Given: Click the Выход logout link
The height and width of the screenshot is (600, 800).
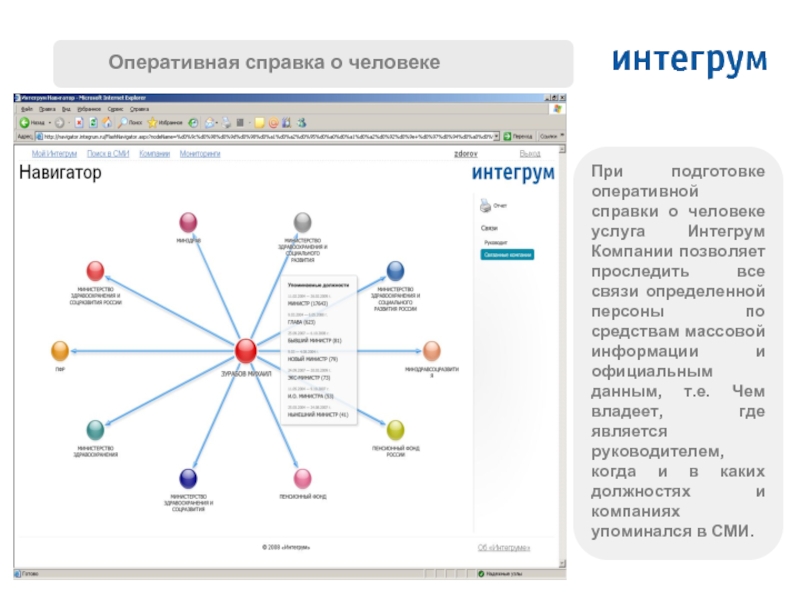Looking at the screenshot, I should click(530, 154).
